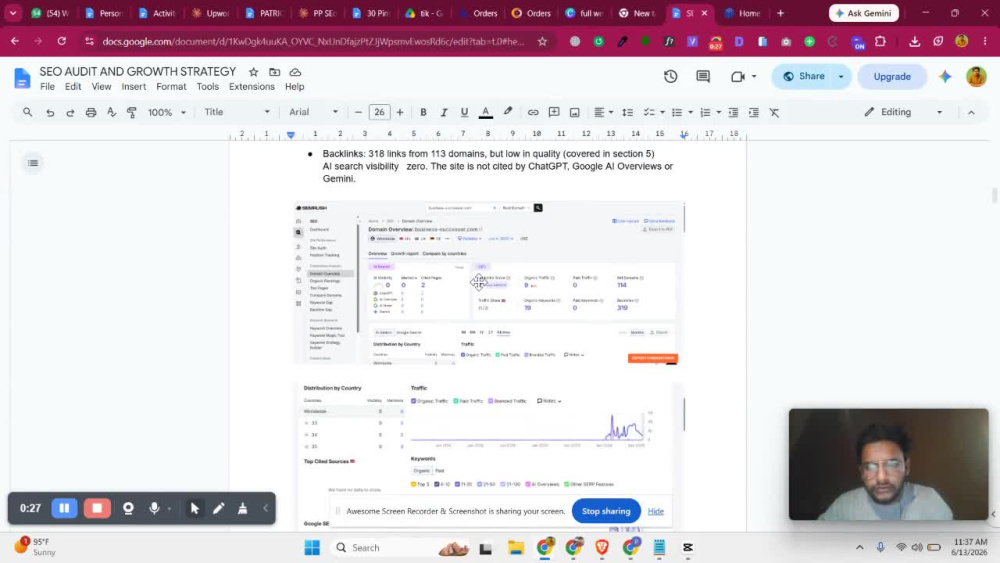Toggle the recorder microphone
The height and width of the screenshot is (563, 1000).
click(154, 508)
